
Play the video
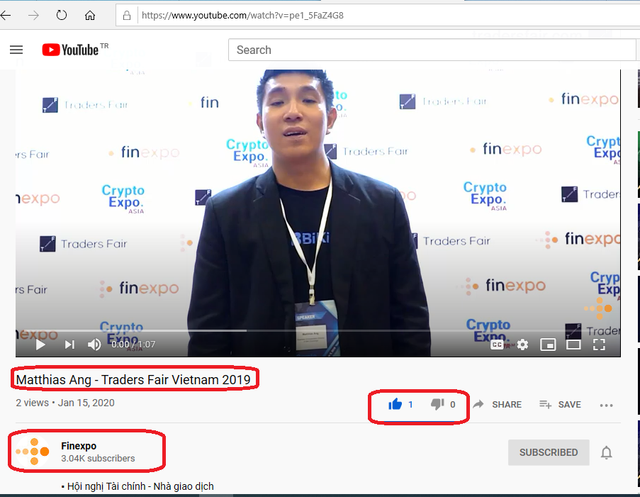pyautogui.click(x=40, y=345)
